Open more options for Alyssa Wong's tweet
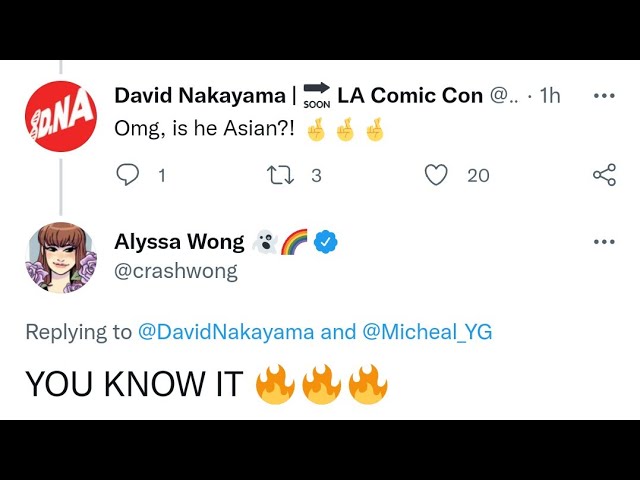 click(604, 242)
